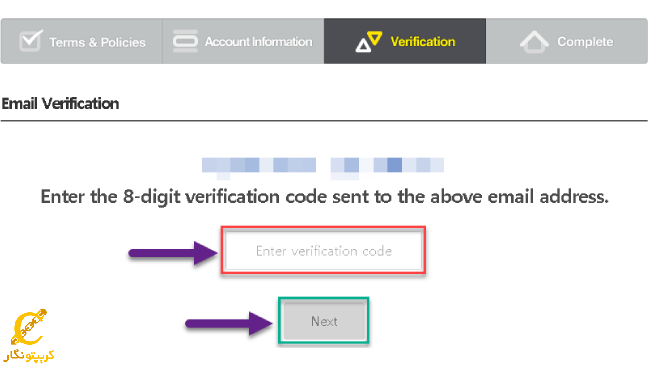Click the Account Information form icon
650x365 pixels.
(185, 41)
